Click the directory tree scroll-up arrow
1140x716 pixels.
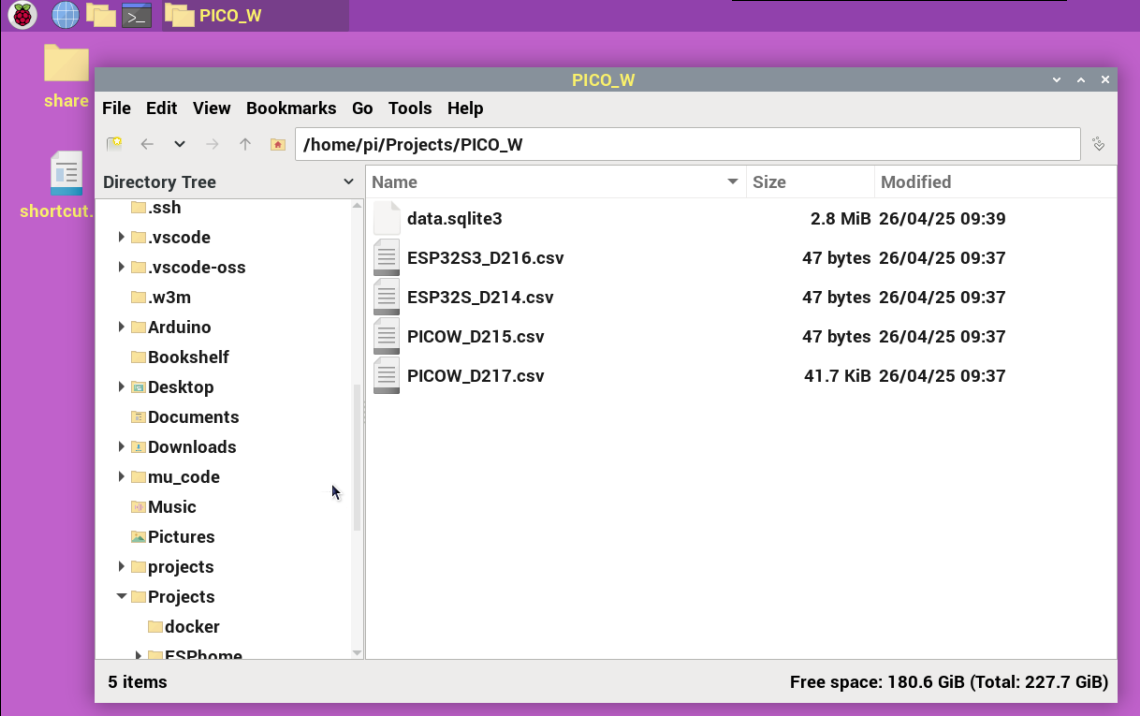357,206
